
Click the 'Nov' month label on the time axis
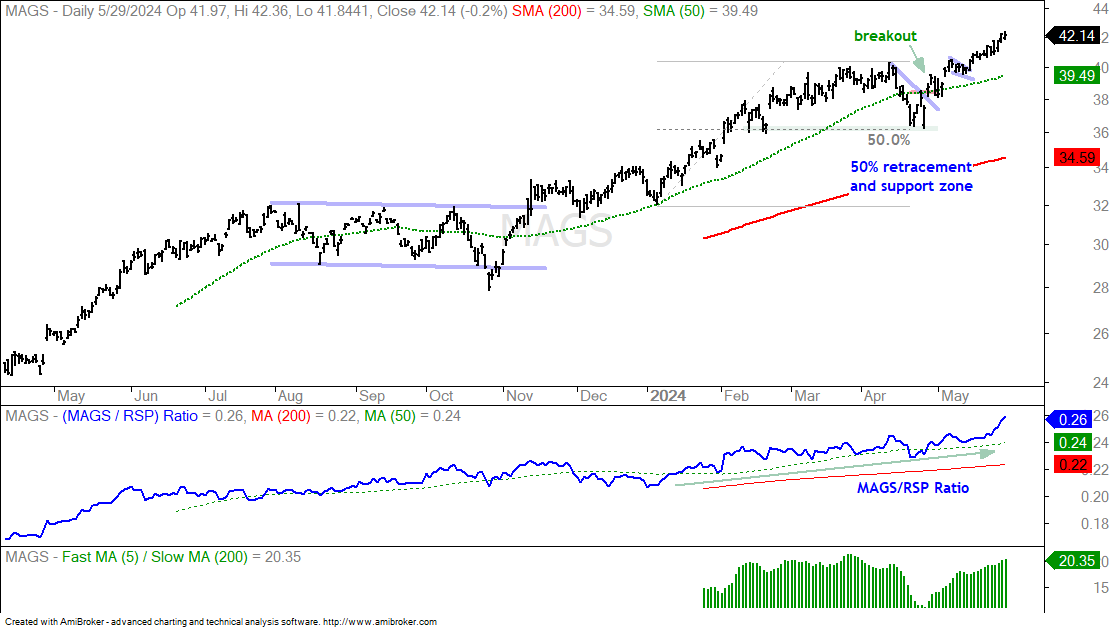pos(520,396)
